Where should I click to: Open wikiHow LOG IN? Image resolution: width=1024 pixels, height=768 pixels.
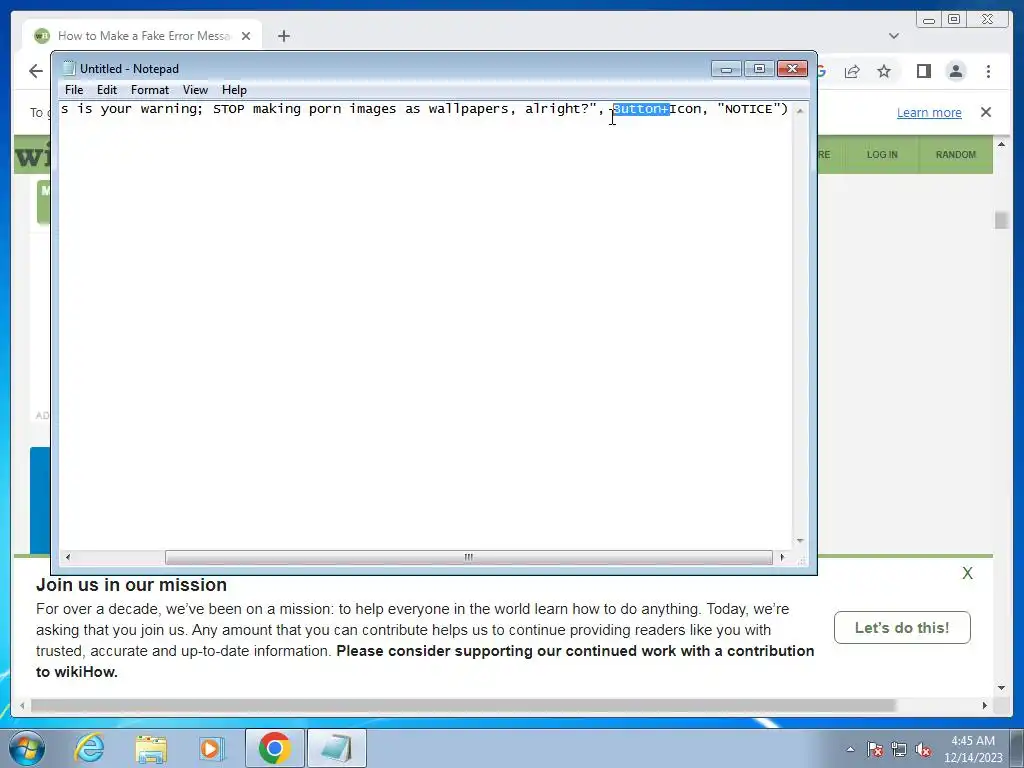tap(882, 155)
